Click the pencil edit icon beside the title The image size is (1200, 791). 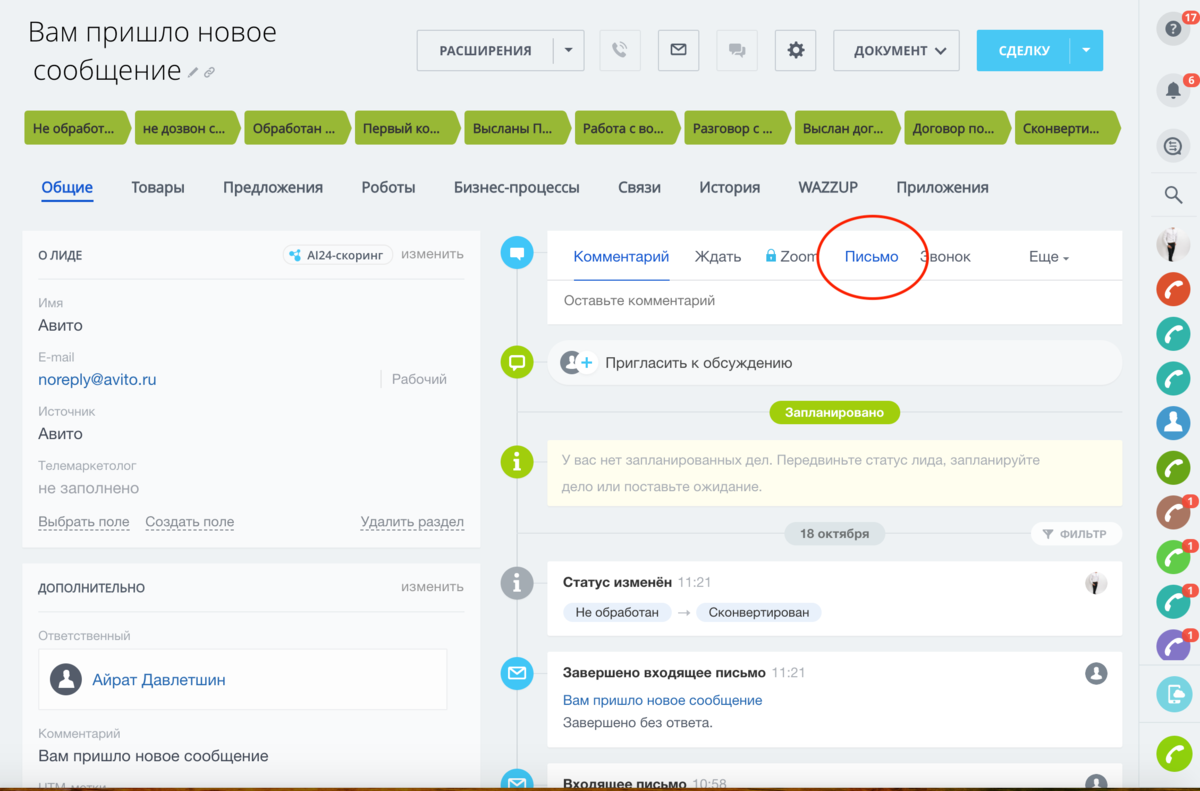pyautogui.click(x=194, y=73)
